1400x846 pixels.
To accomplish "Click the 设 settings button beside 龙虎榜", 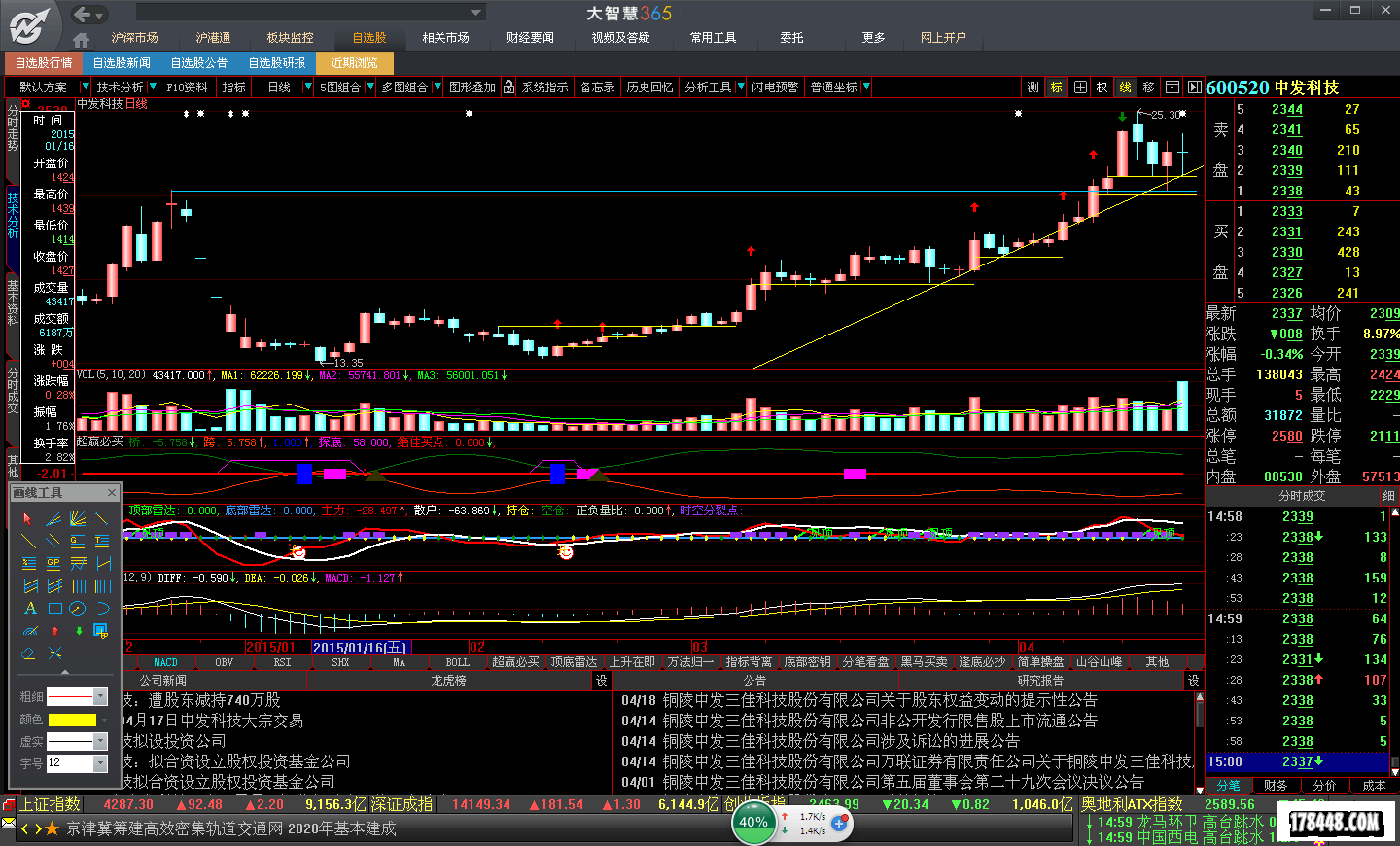I will coord(602,681).
